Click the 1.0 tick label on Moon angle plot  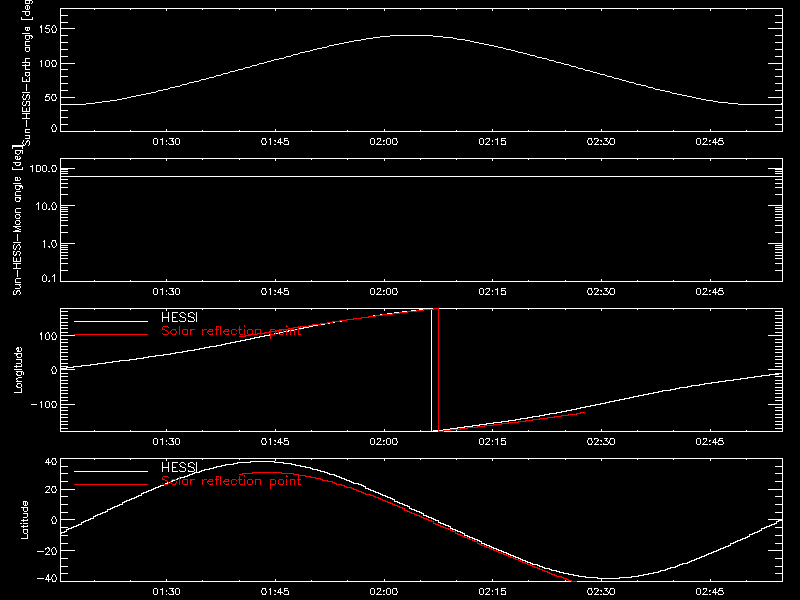[x=49, y=244]
